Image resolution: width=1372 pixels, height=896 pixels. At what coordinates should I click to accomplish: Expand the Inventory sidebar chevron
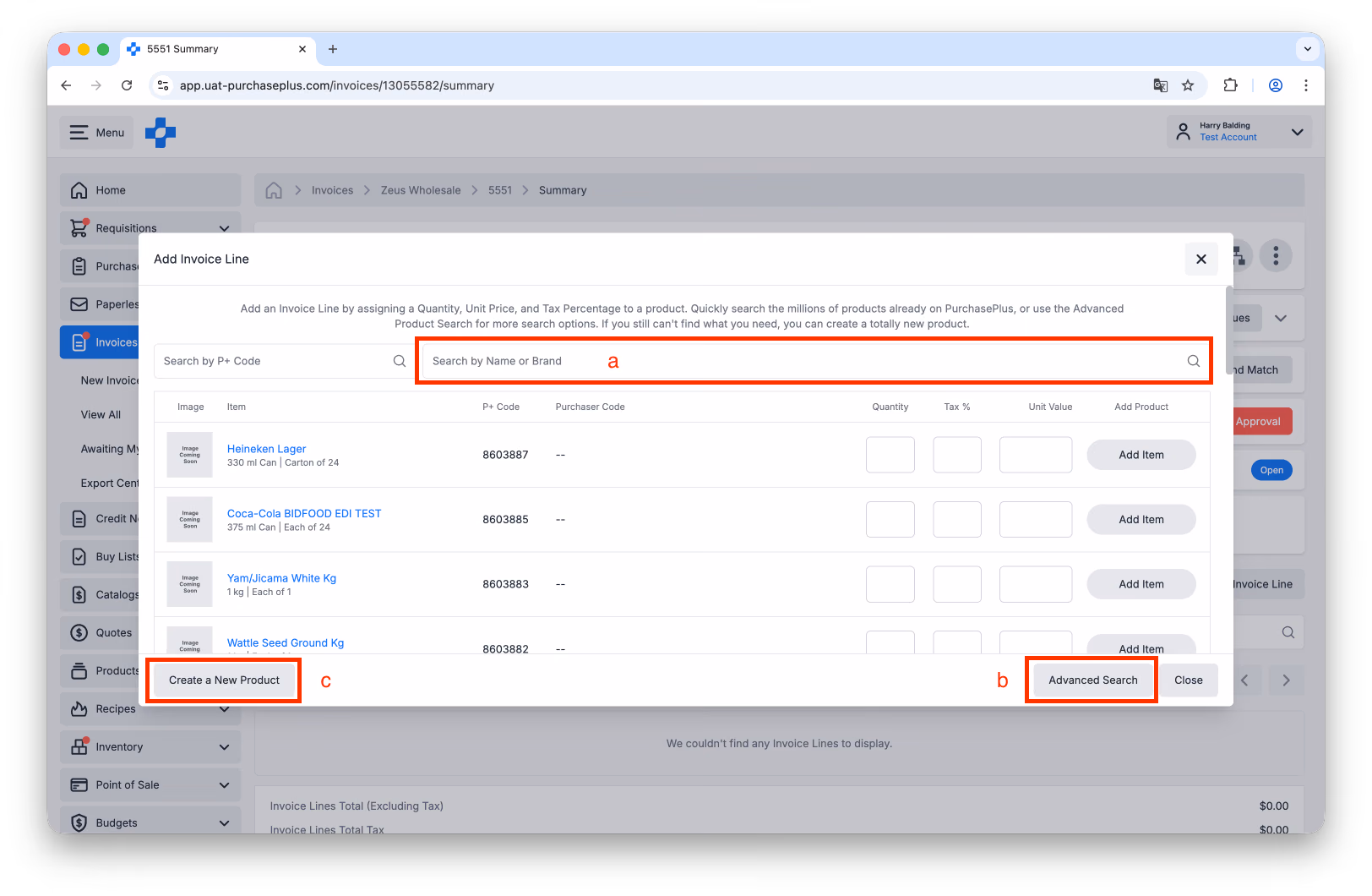click(x=224, y=747)
